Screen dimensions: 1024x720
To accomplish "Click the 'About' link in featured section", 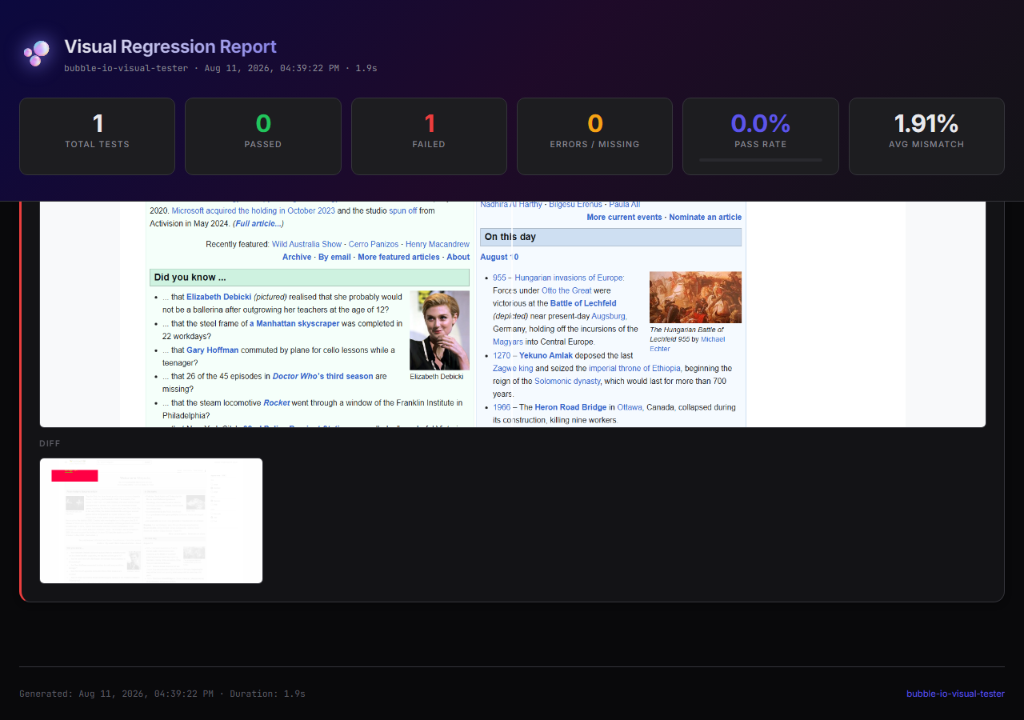I will [458, 257].
